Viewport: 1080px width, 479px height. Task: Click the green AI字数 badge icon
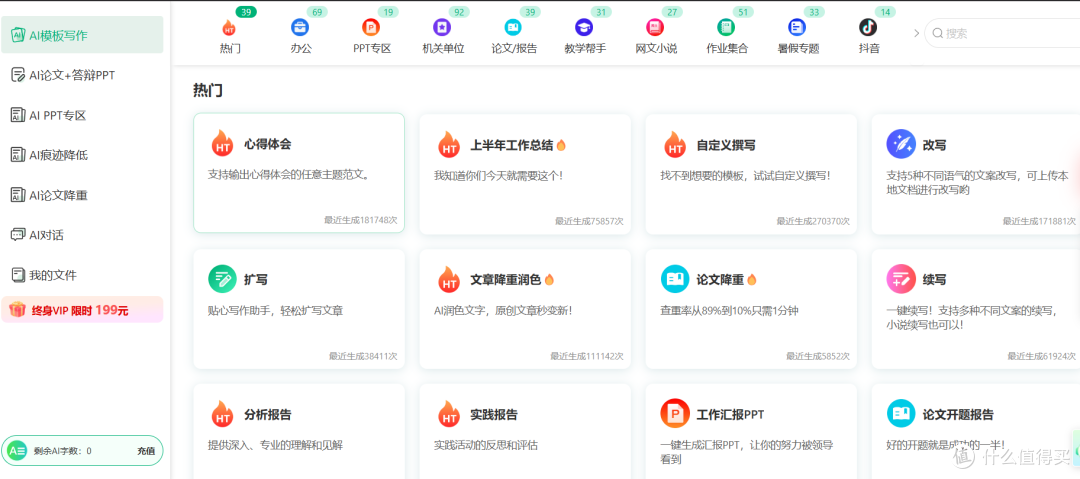tap(17, 451)
